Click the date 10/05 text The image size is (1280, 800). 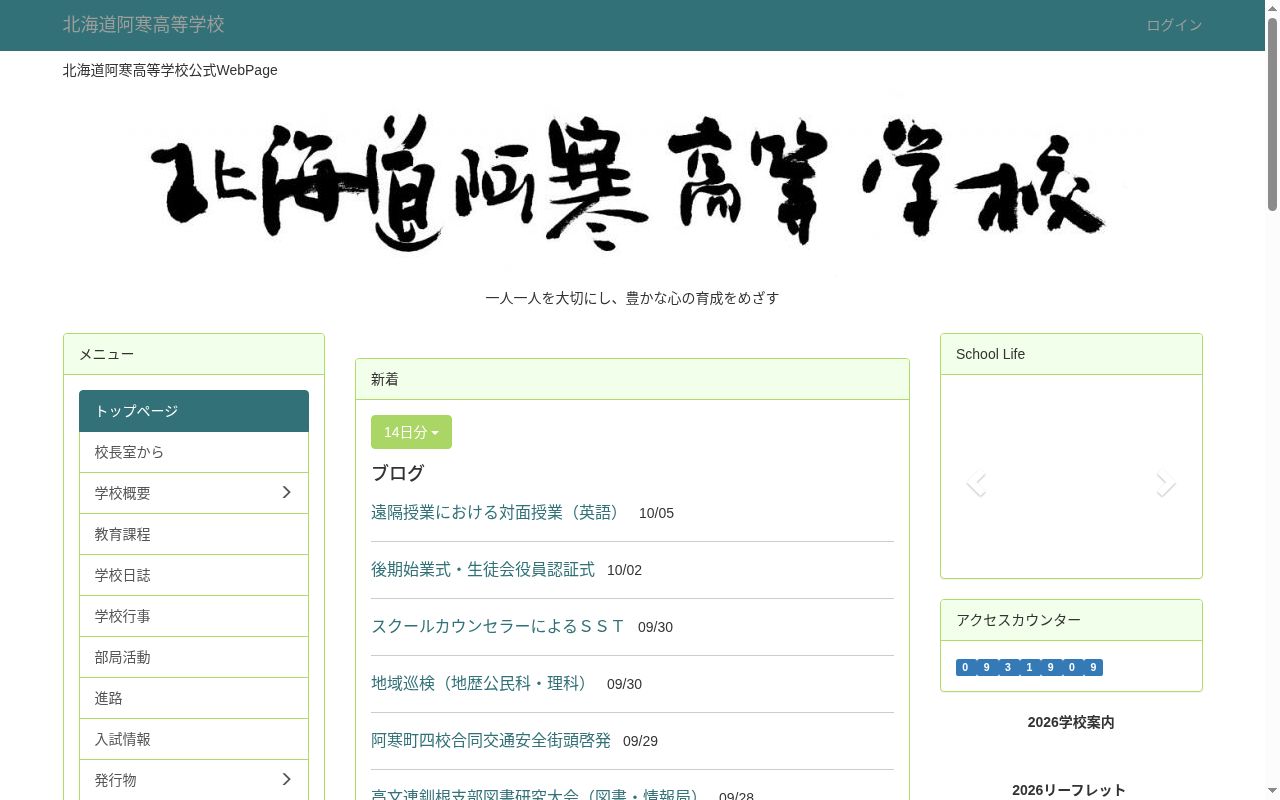656,513
